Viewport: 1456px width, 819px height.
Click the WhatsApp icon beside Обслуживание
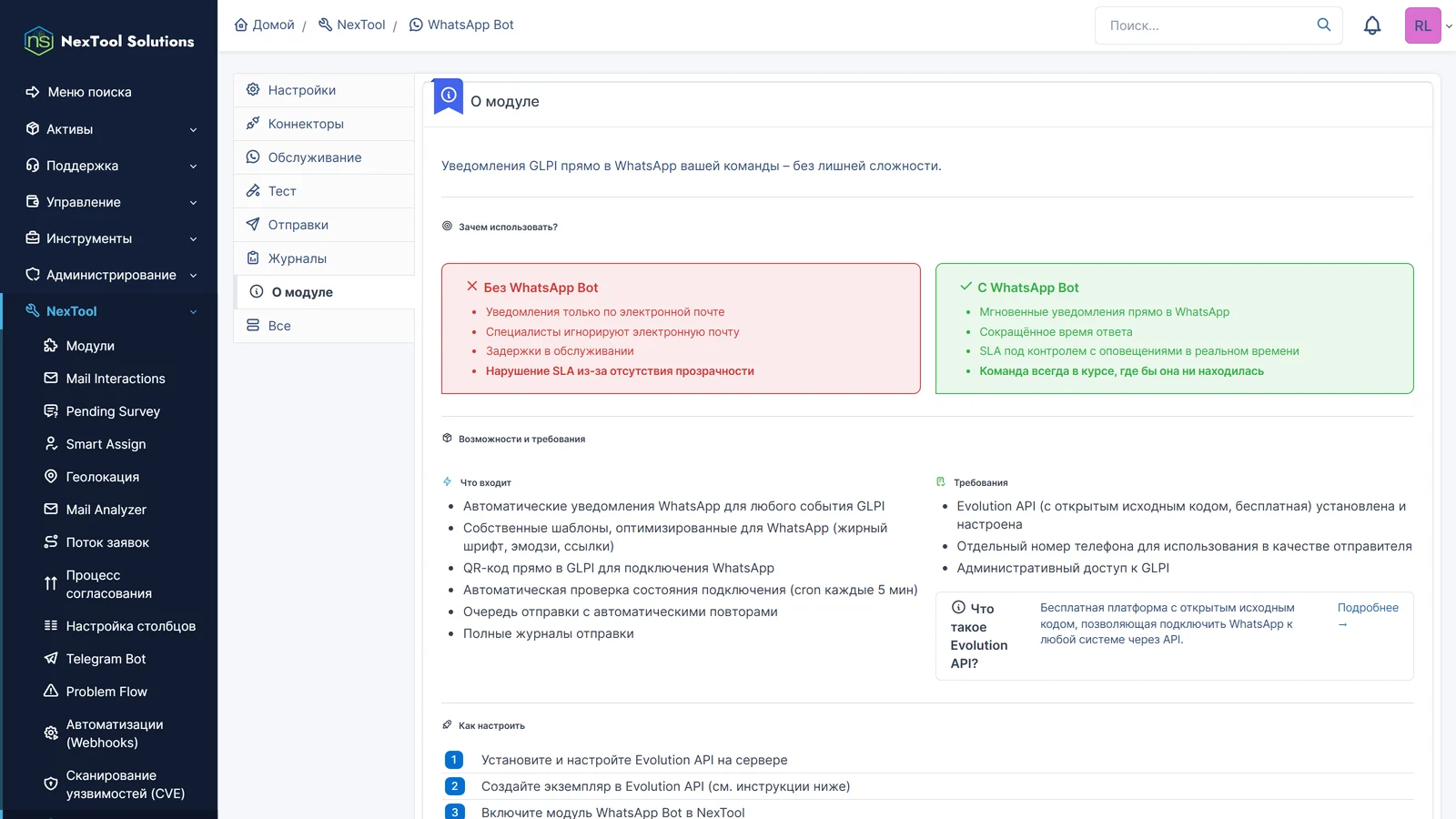click(253, 157)
